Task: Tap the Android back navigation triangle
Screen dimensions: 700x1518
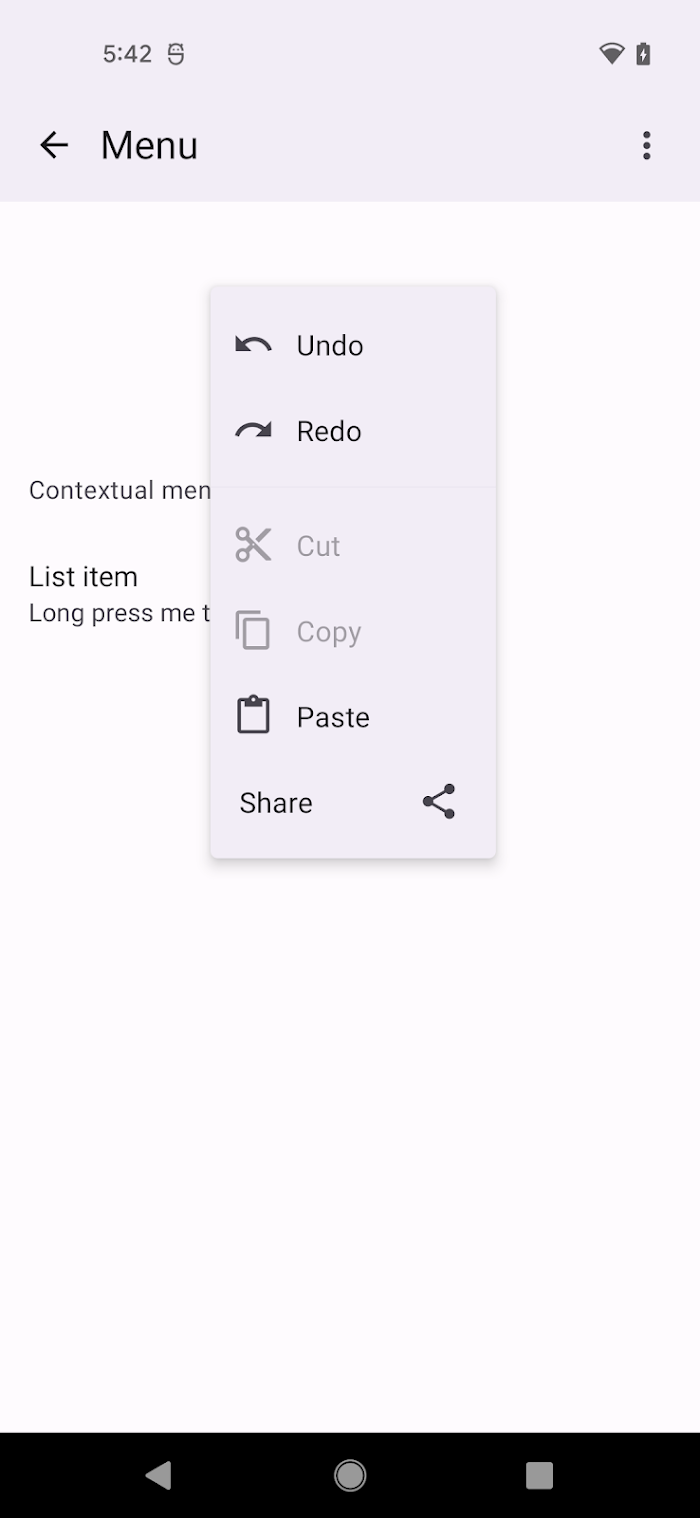Action: click(x=159, y=1475)
